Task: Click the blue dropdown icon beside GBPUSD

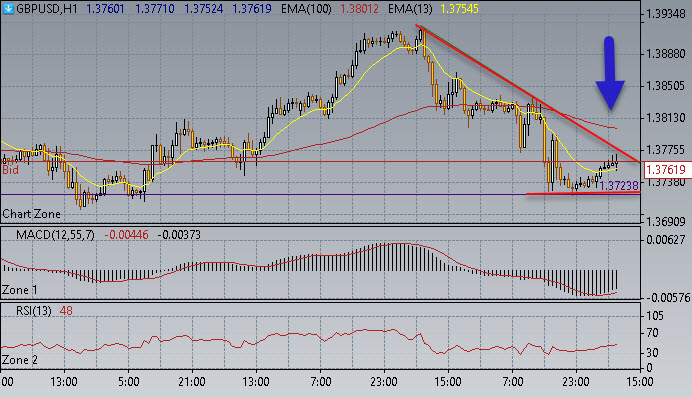Action: pyautogui.click(x=8, y=8)
